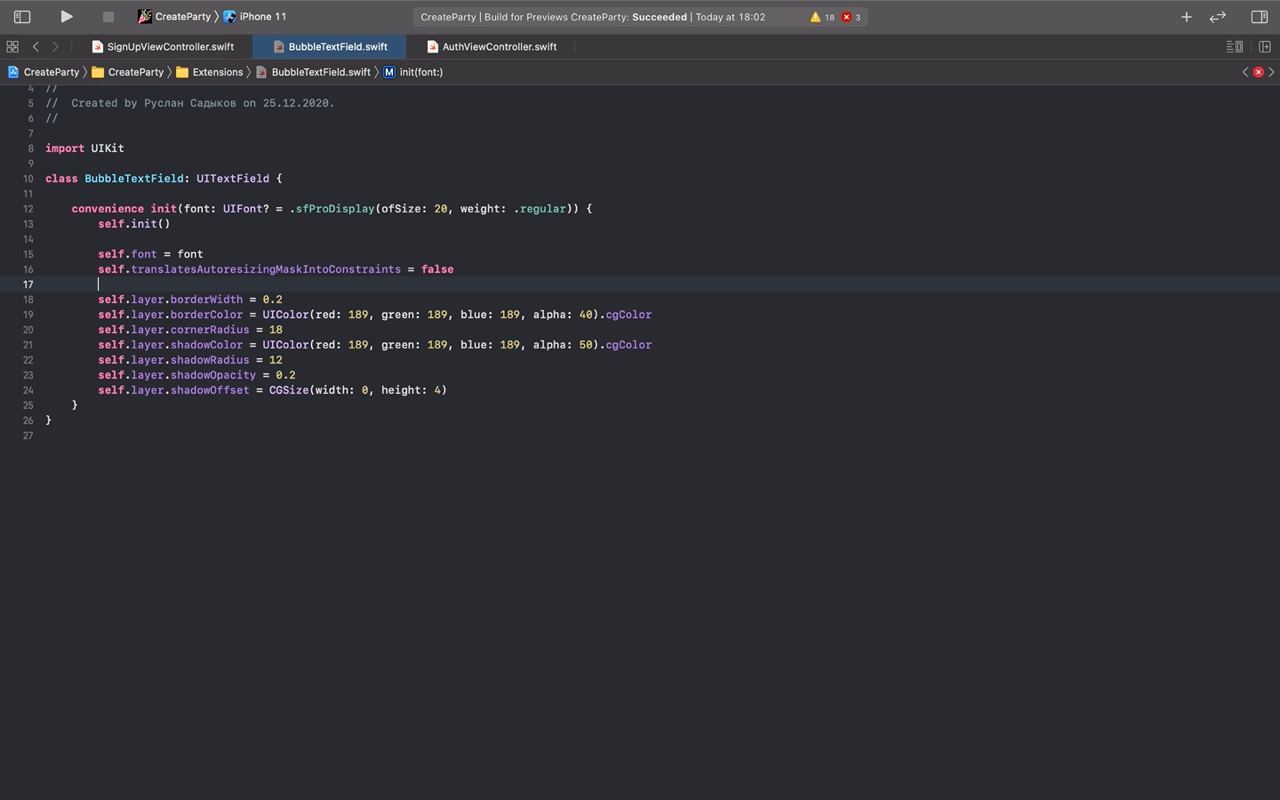
Task: Click the code review arrows icon
Action: pos(1217,17)
